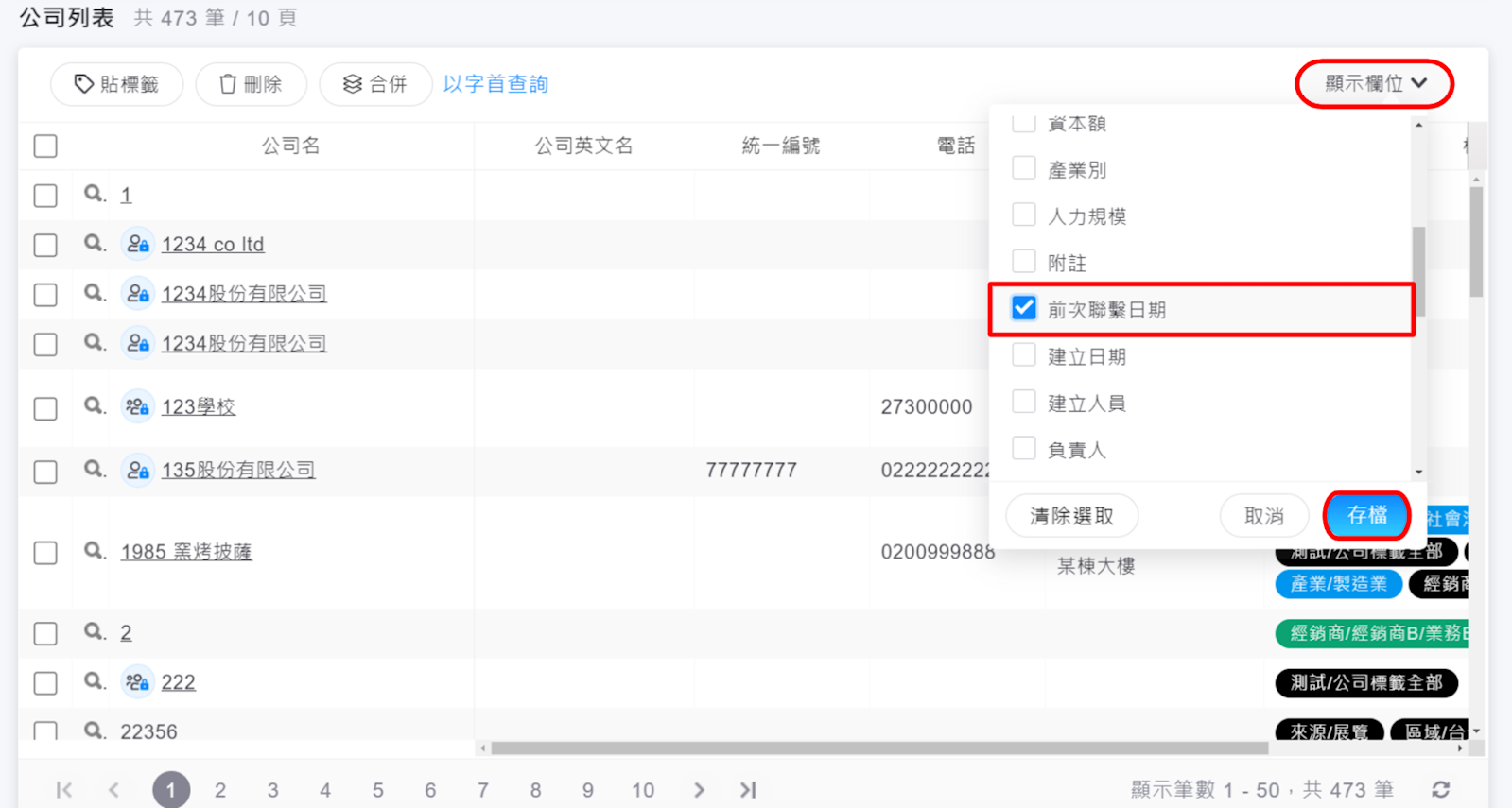The width and height of the screenshot is (1512, 808).
Task: Go to previous page arrow
Action: click(x=113, y=790)
